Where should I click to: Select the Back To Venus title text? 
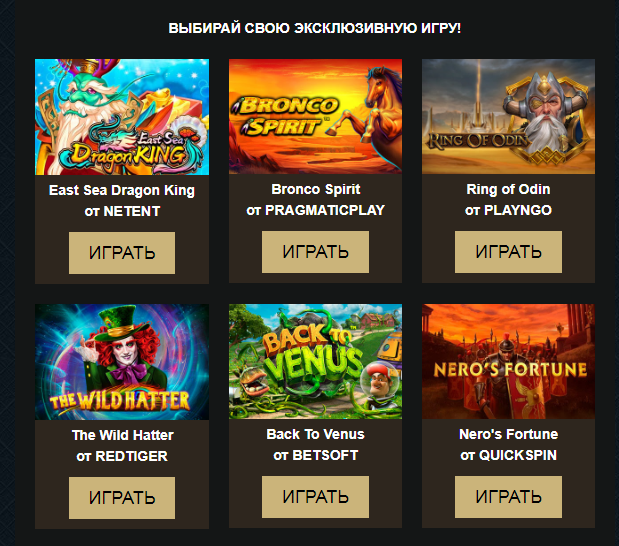coord(315,434)
